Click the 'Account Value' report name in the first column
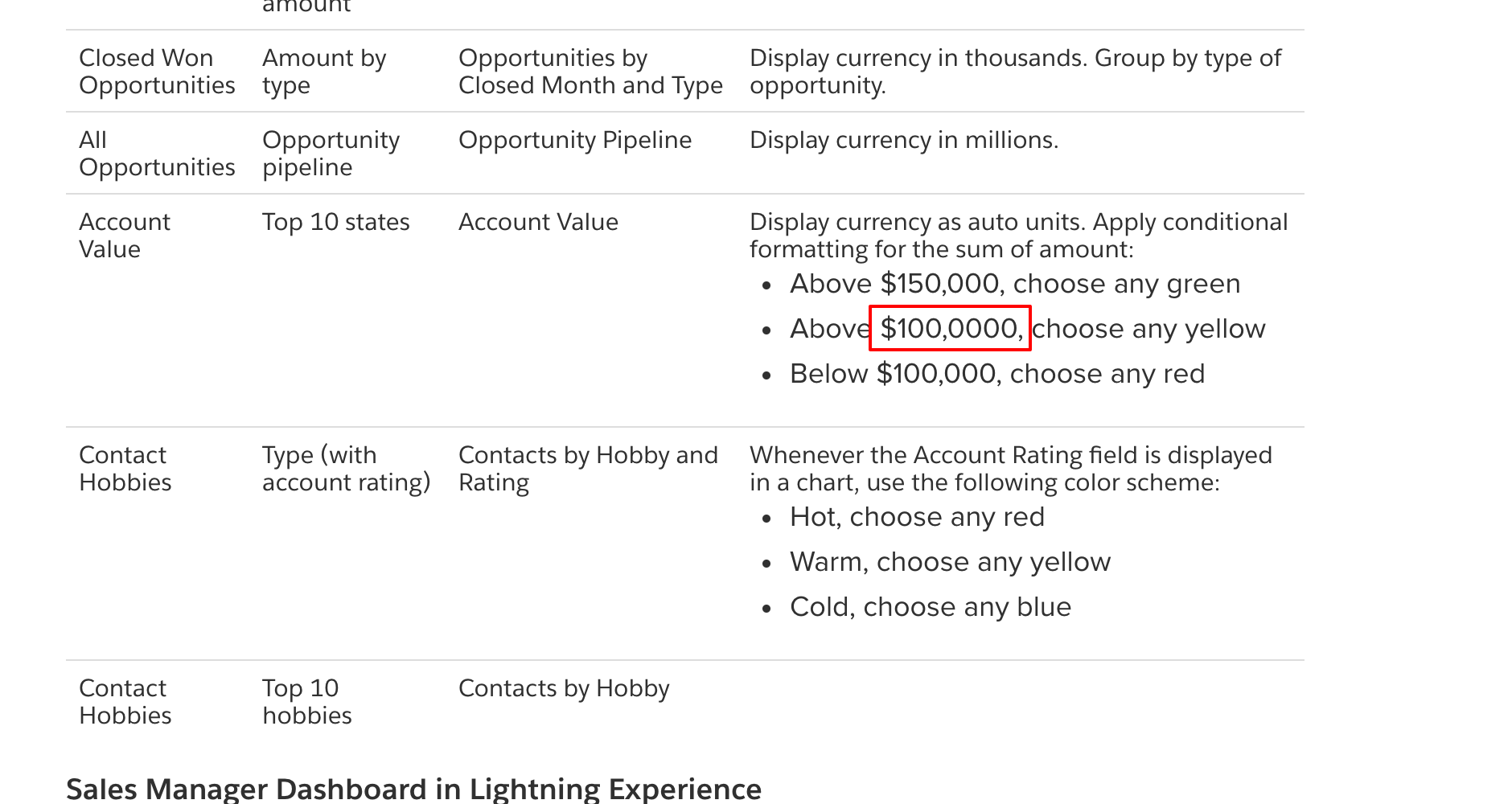 125,236
